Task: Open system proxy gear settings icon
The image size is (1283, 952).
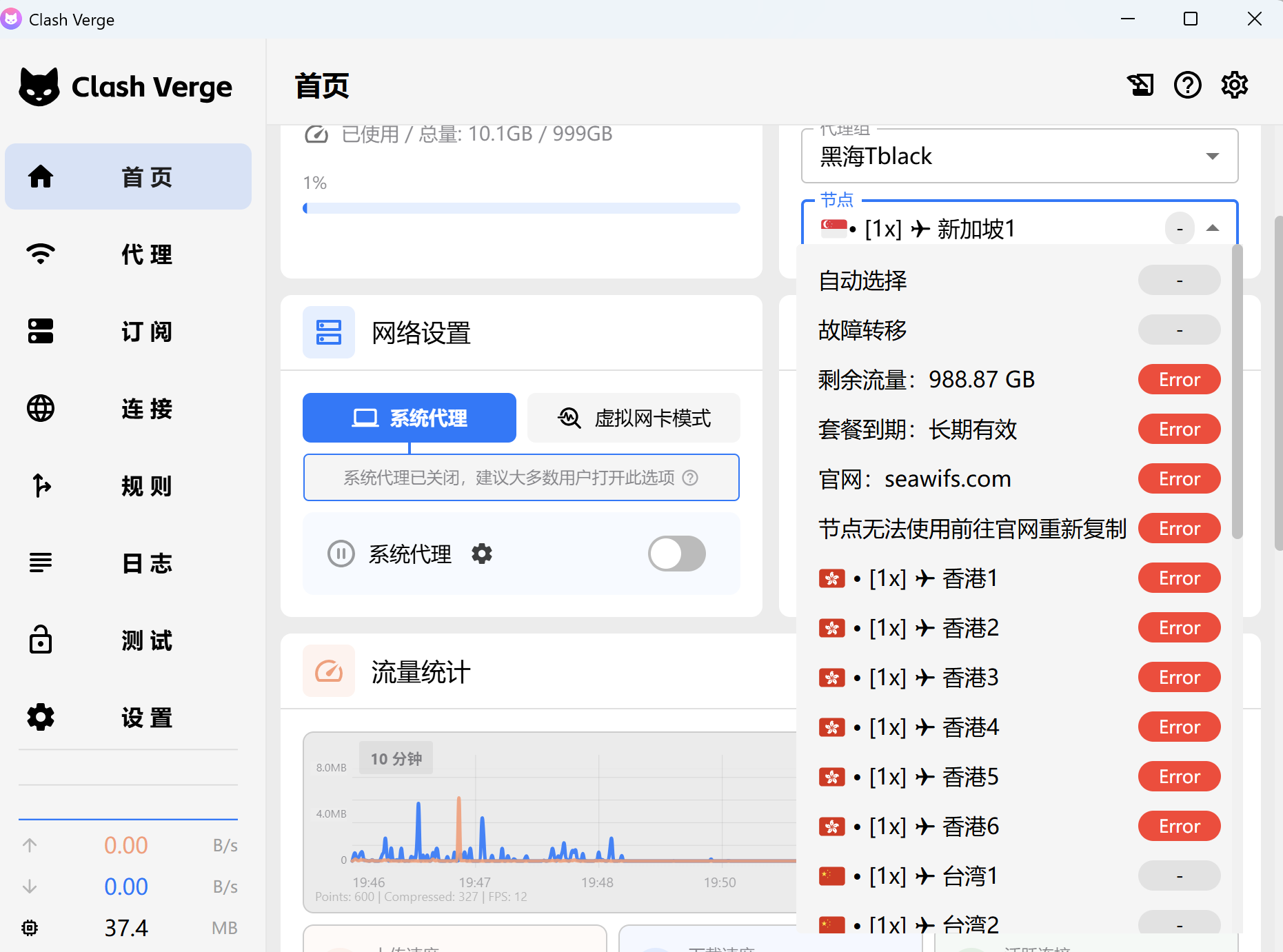Action: pos(482,554)
